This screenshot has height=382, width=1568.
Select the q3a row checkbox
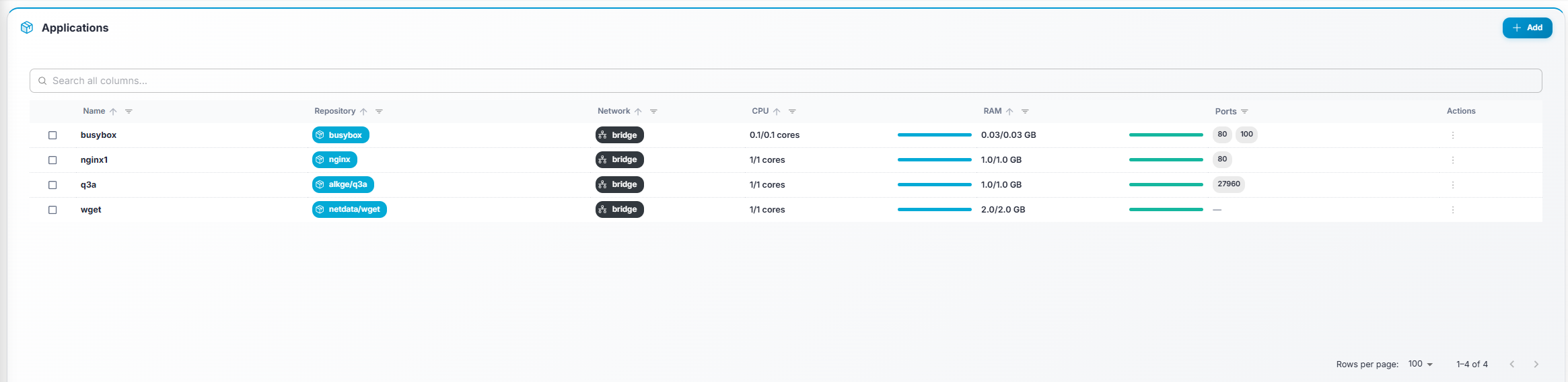pos(52,185)
